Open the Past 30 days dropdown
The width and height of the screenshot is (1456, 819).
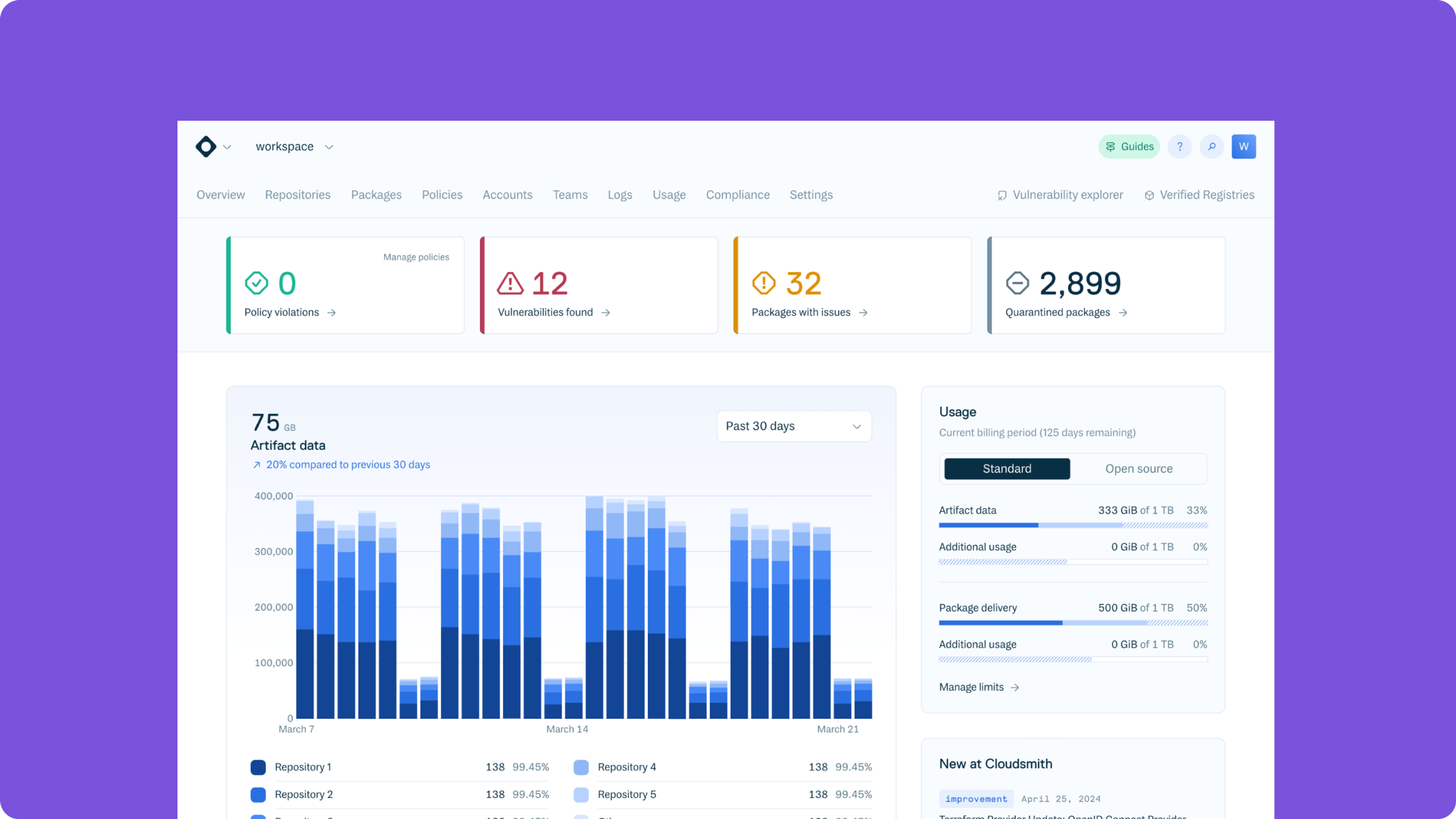click(794, 426)
